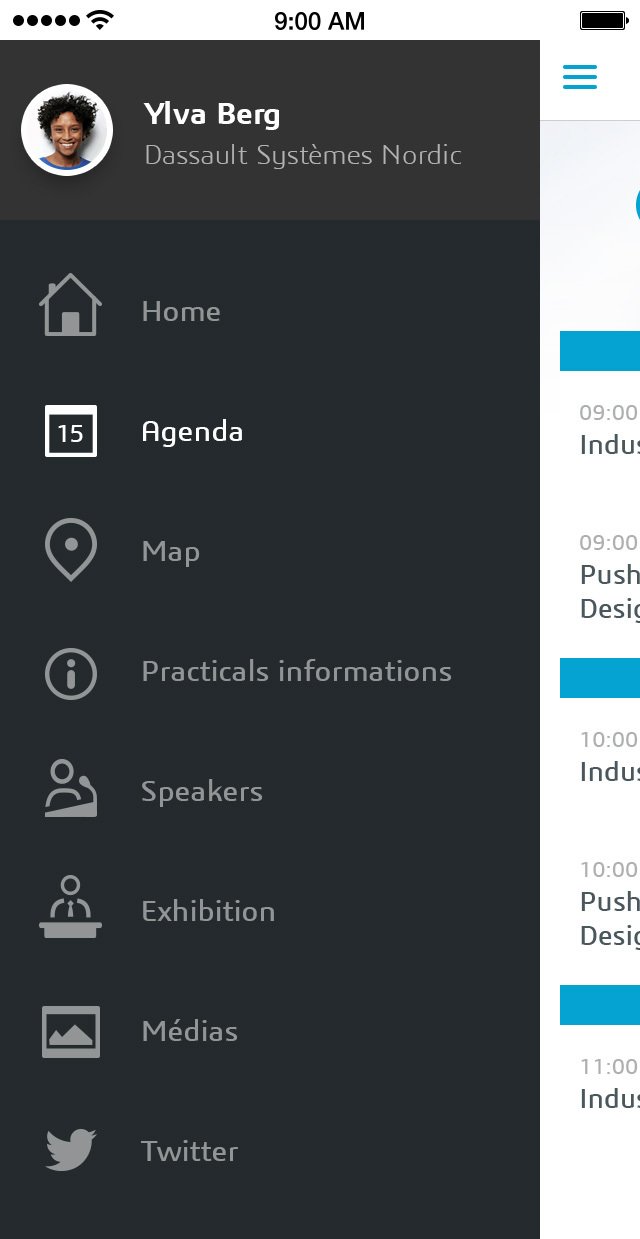Open the Practicals info circle icon
Viewport: 640px width, 1239px height.
click(70, 672)
